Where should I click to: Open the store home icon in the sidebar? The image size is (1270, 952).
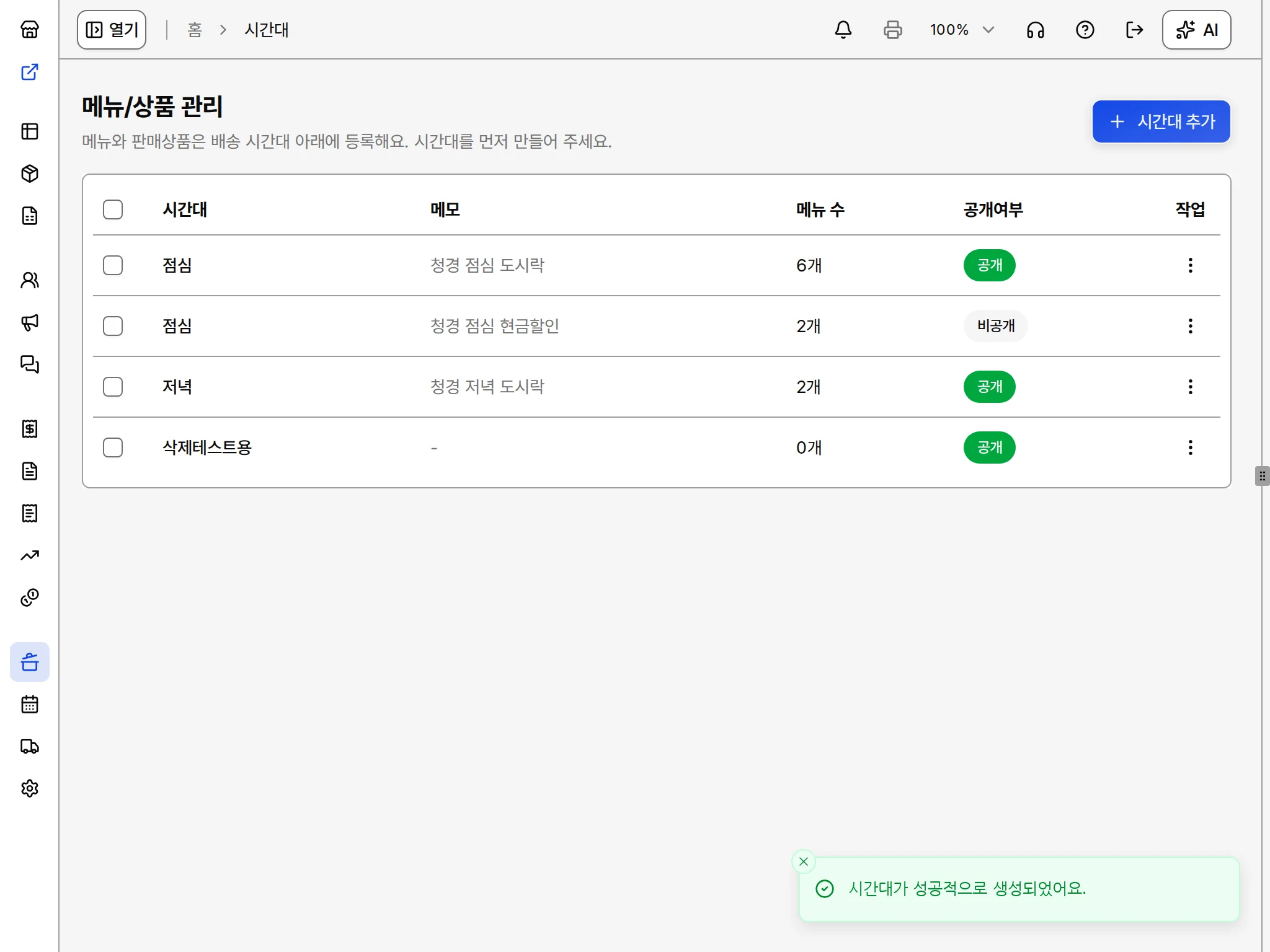(30, 29)
